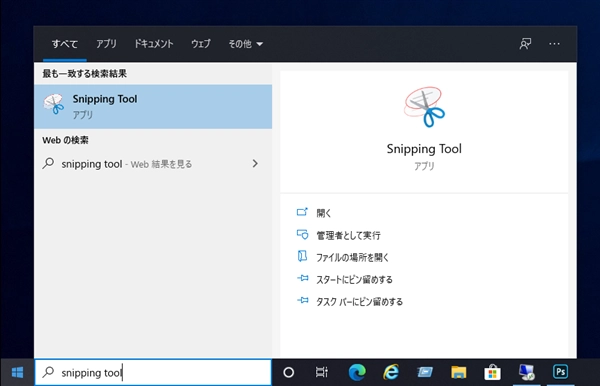This screenshot has width=600, height=386.
Task: Switch to the アプリ tab
Action: point(106,44)
